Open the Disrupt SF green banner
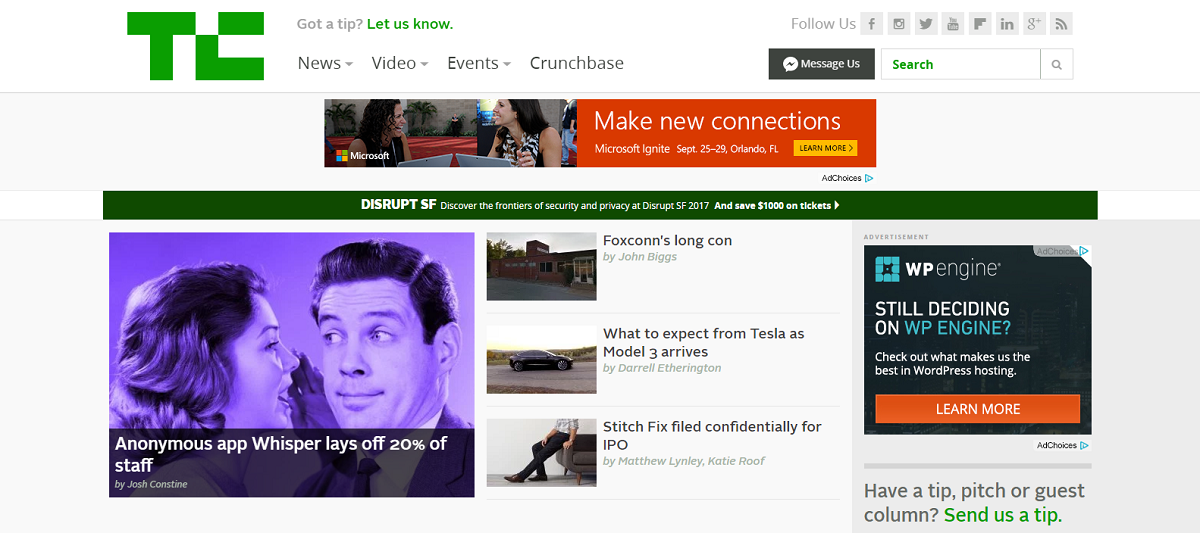Screen dimensions: 1200x533 pos(600,205)
